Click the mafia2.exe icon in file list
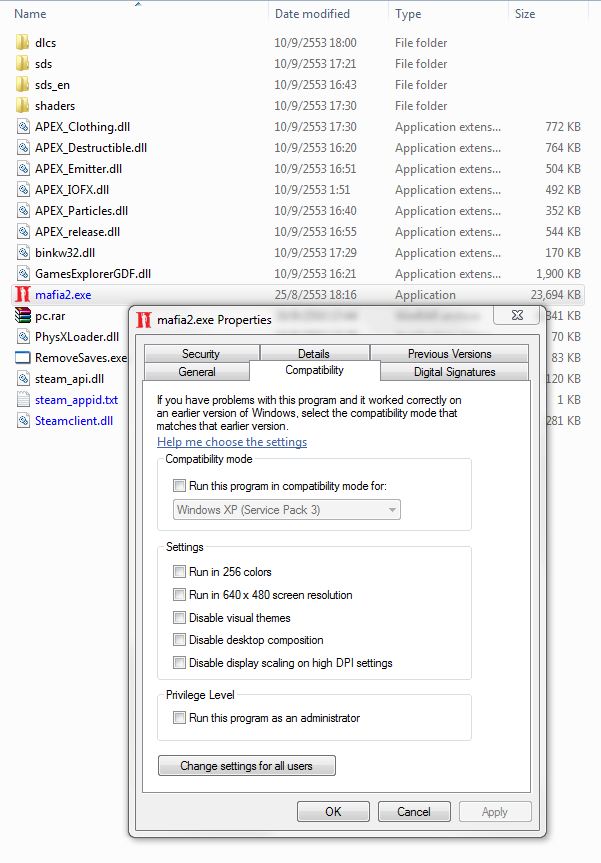Screen dimensions: 601x863 pos(23,294)
